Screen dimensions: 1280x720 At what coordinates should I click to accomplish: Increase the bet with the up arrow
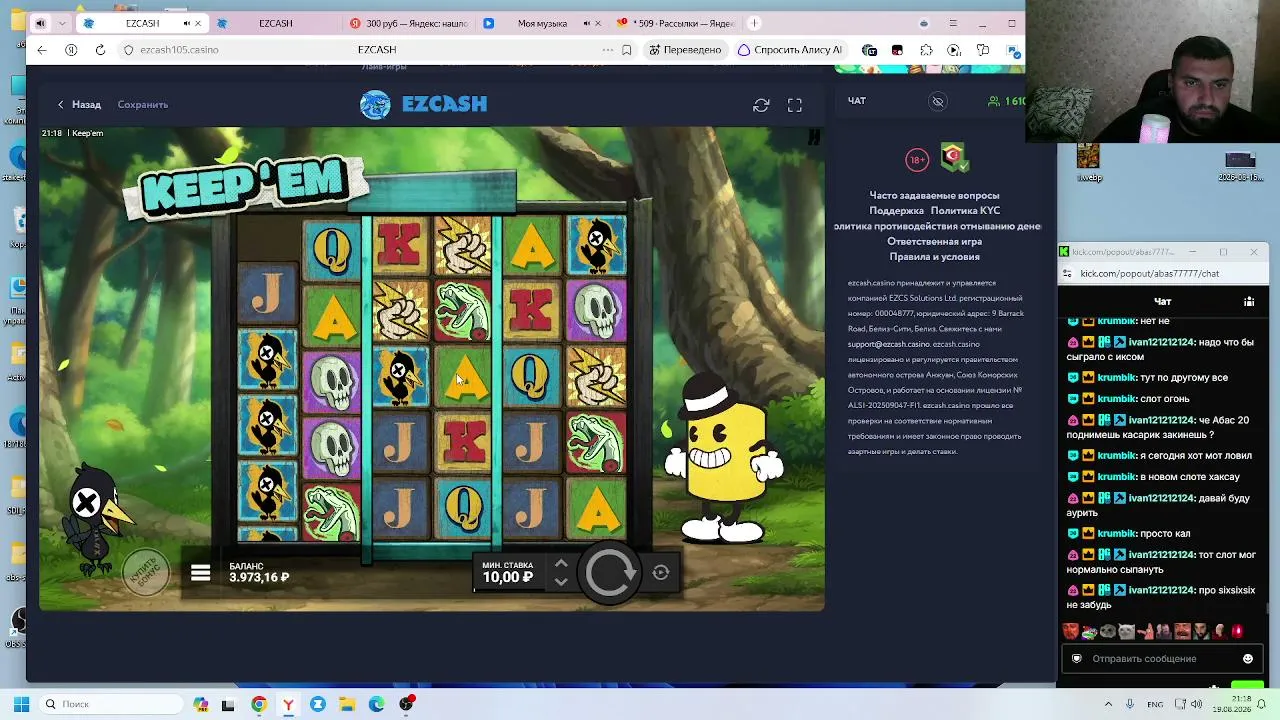(x=561, y=564)
